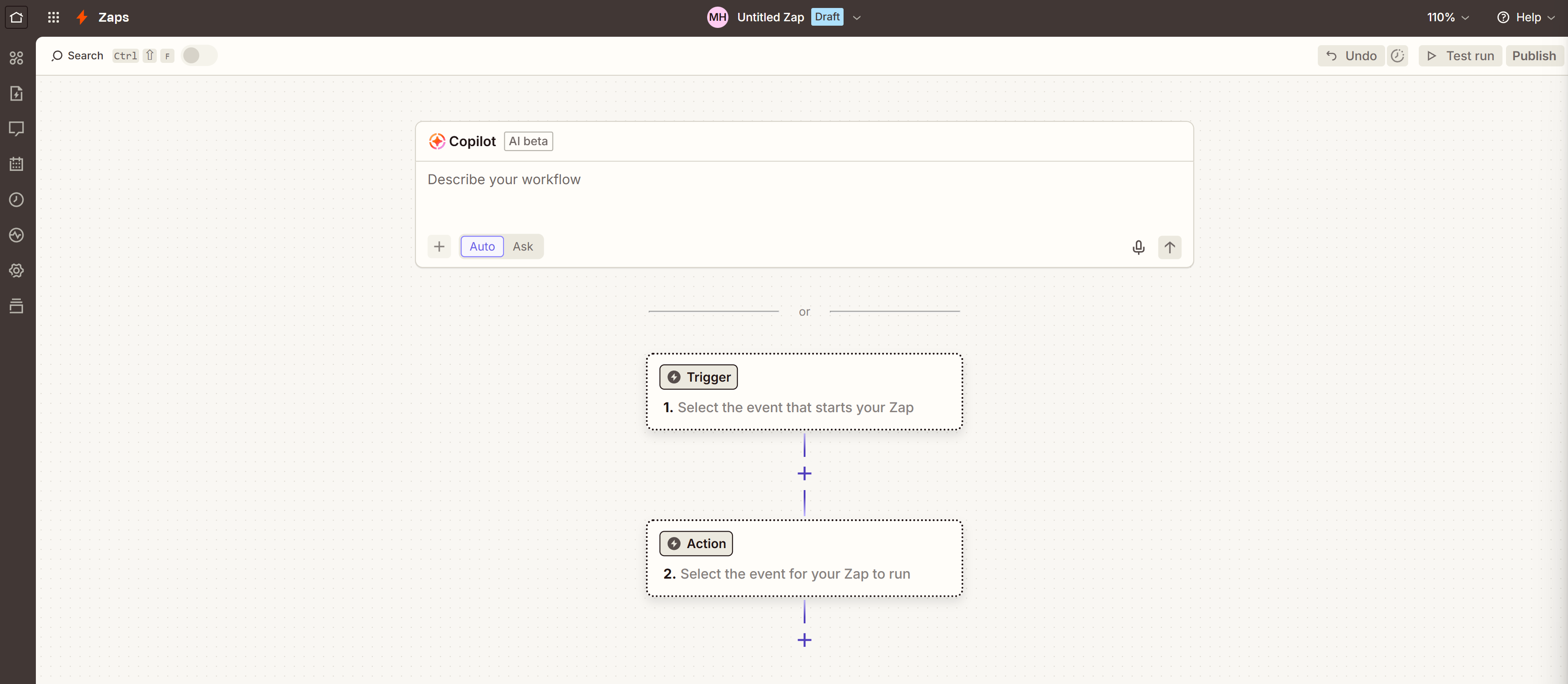Open the activity status sidebar icon
Viewport: 1568px width, 684px height.
click(16, 235)
